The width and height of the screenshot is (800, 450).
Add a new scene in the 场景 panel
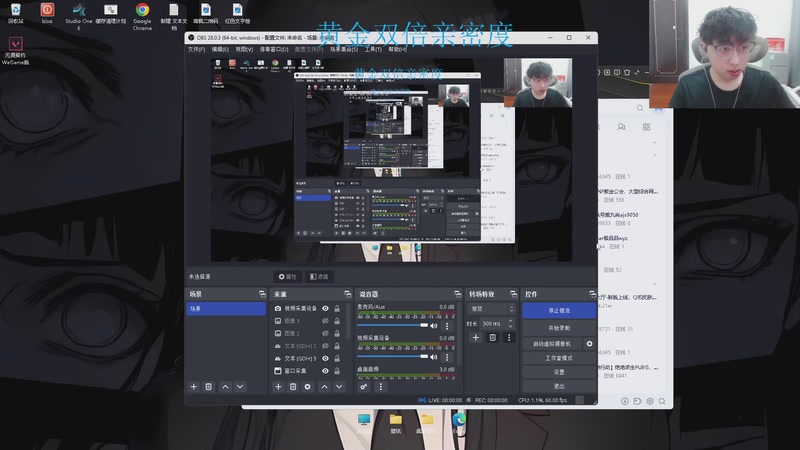[193, 387]
